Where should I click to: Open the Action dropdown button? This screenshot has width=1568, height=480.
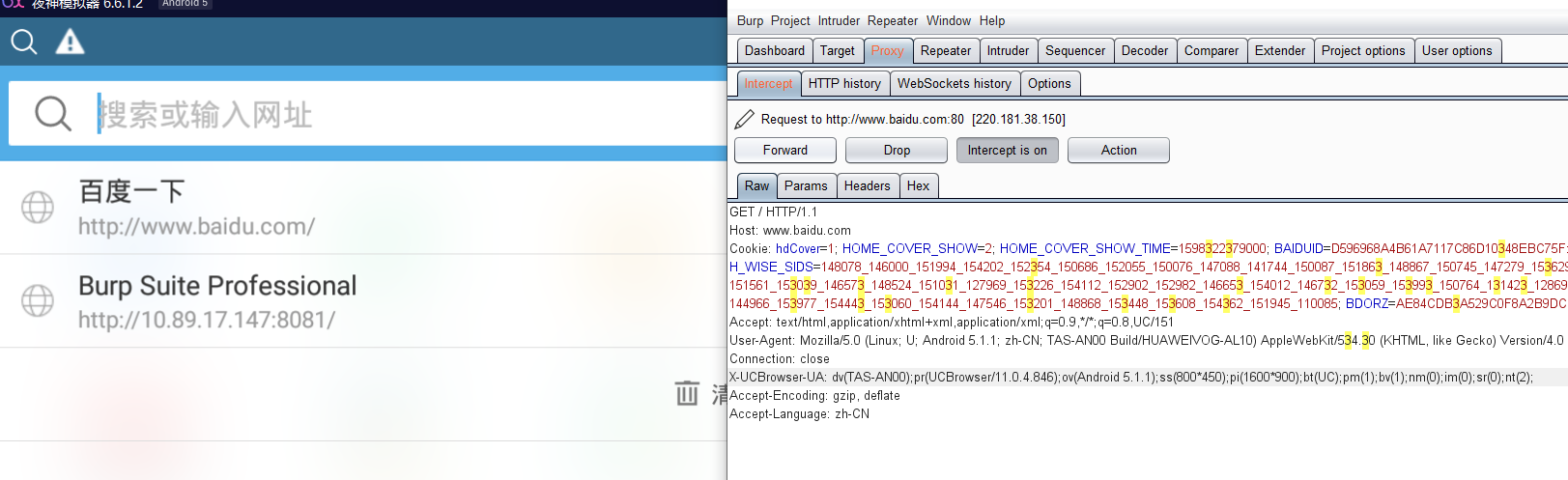(1119, 150)
